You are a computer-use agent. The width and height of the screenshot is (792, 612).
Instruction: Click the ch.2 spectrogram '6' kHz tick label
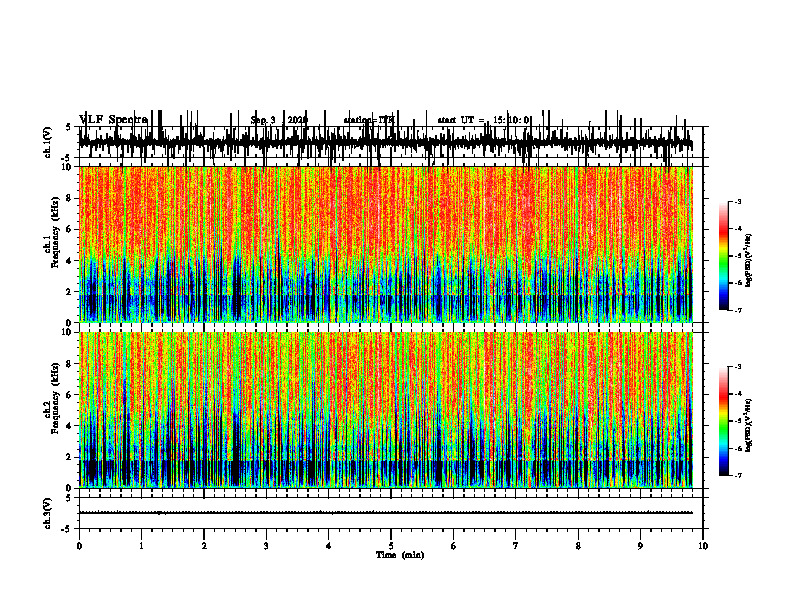coord(70,395)
